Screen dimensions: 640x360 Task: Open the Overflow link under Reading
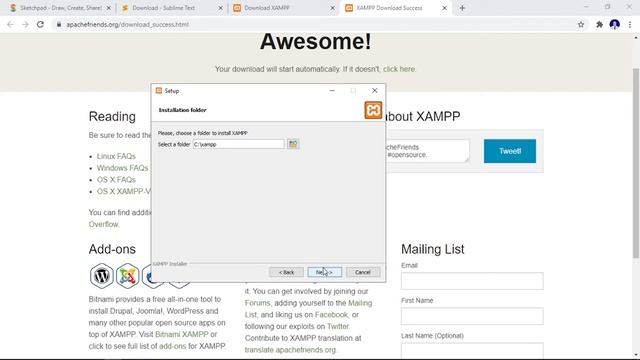tap(104, 224)
